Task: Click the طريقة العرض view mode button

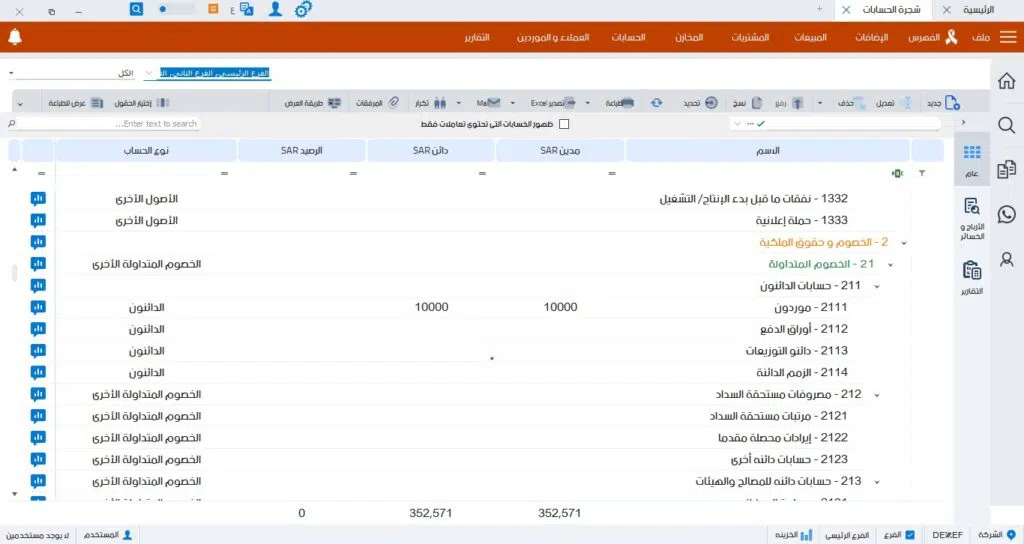Action: pos(313,103)
